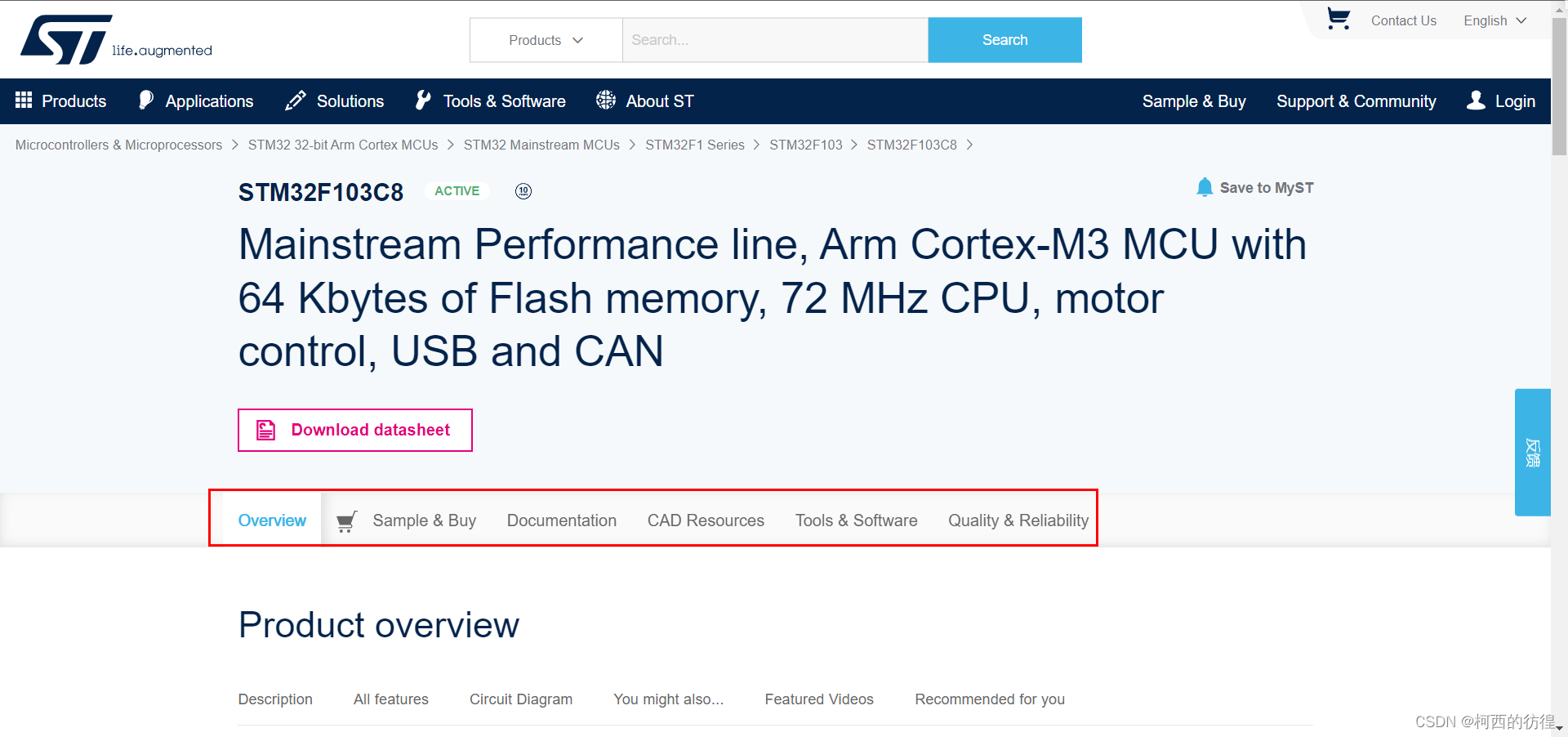Open the shopping cart icon in header

pos(1338,19)
